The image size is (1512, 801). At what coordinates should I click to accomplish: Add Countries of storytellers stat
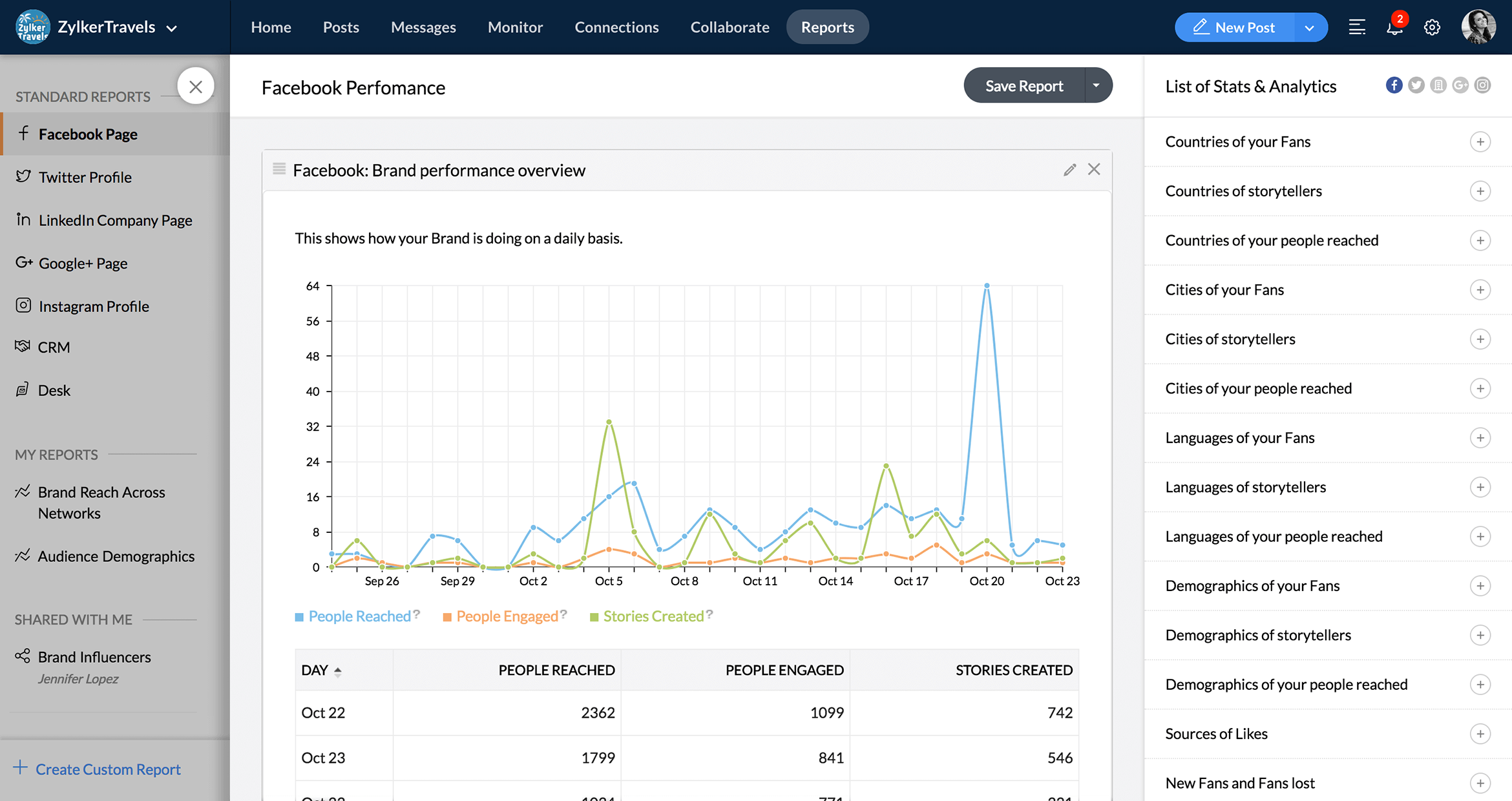(1480, 191)
